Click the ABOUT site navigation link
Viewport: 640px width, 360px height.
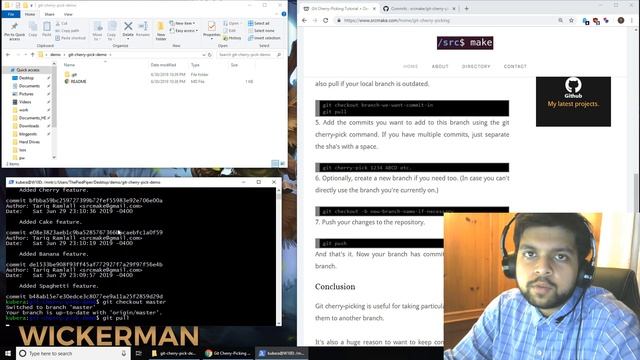pyautogui.click(x=440, y=66)
